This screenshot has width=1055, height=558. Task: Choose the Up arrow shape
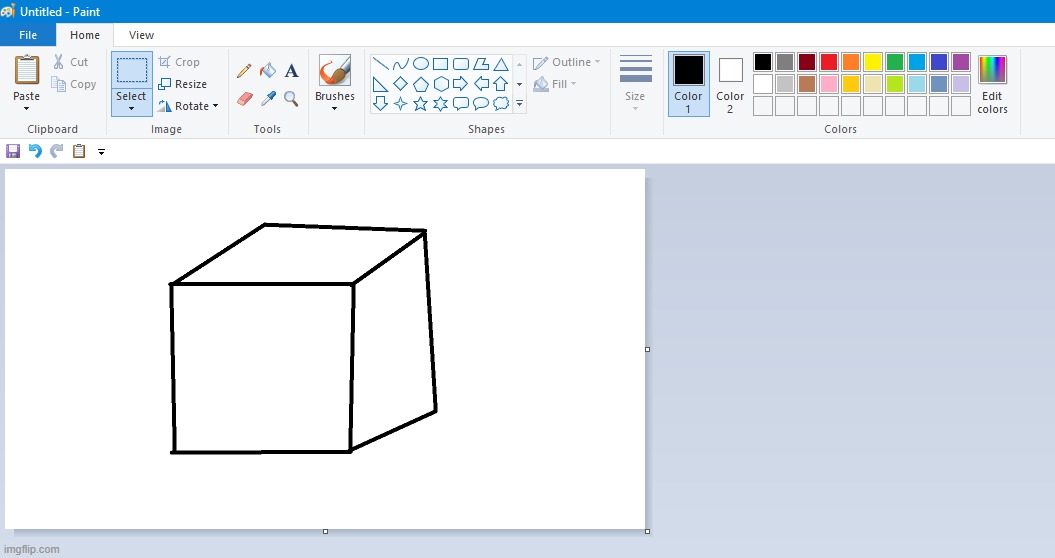(501, 84)
